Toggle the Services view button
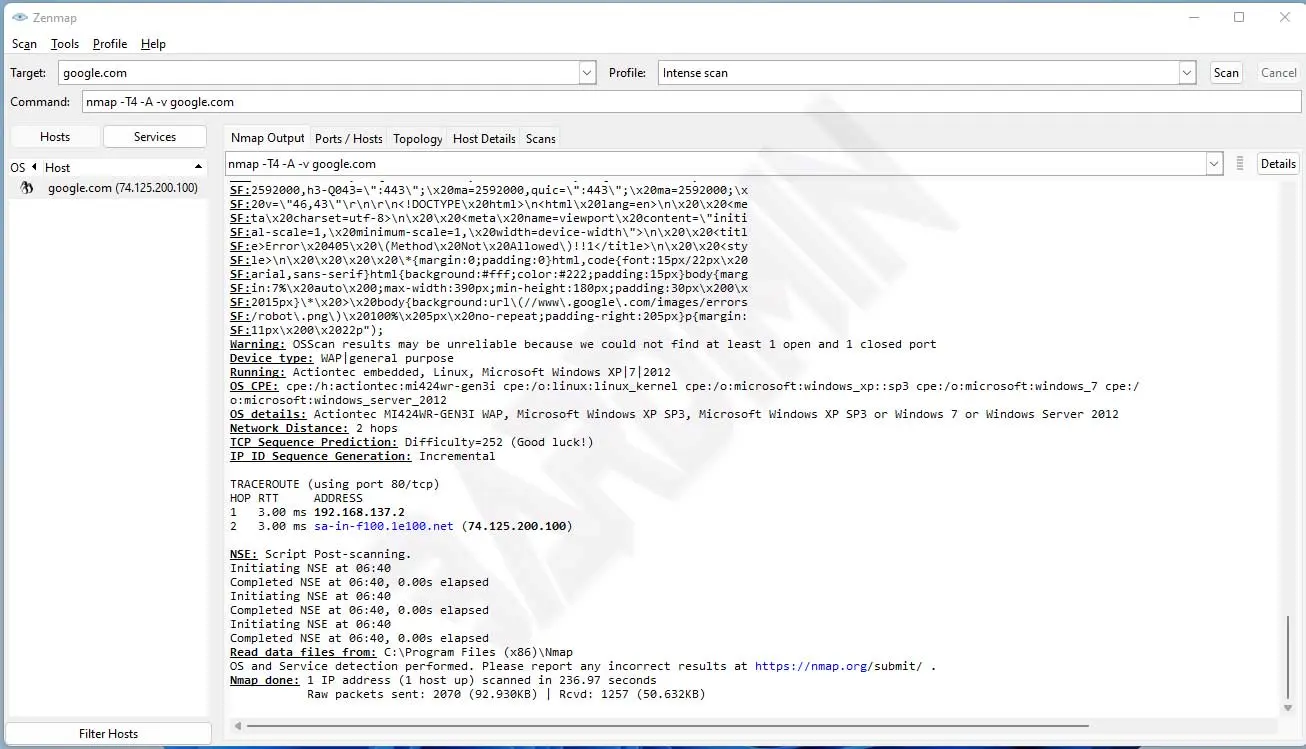1306x749 pixels. [x=155, y=137]
